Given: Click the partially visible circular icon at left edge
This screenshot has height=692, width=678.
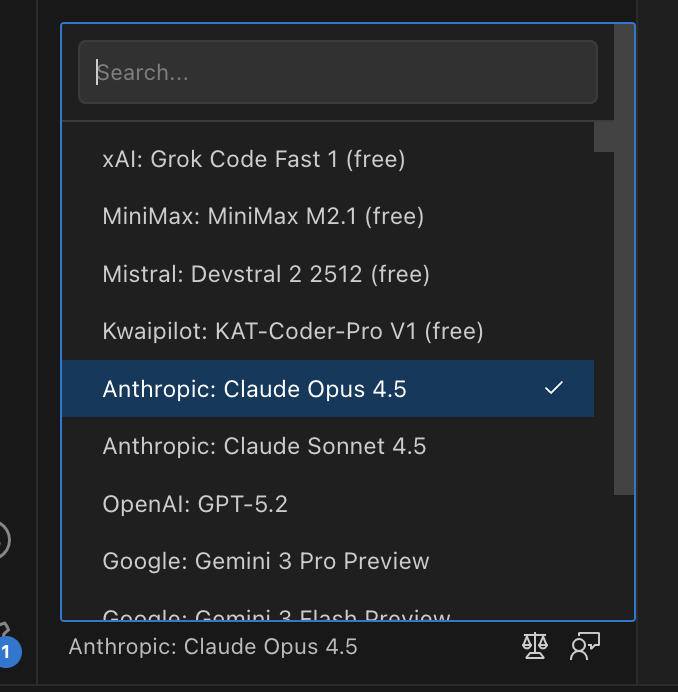Looking at the screenshot, I should click(3, 540).
